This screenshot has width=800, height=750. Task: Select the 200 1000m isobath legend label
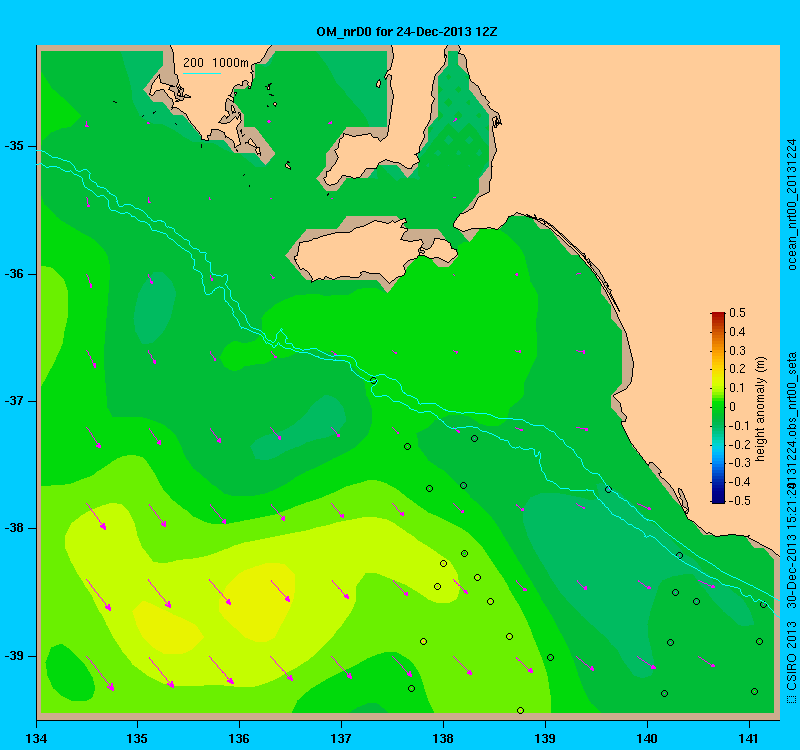coord(216,62)
